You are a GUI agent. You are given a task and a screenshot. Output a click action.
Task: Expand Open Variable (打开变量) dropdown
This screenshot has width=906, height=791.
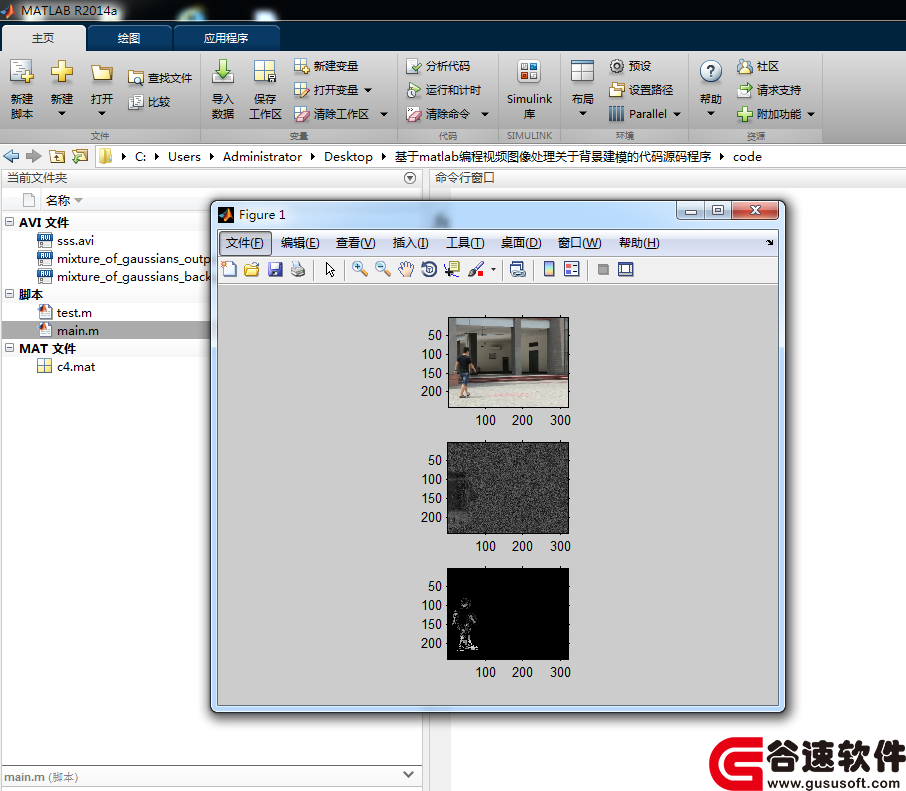(368, 90)
